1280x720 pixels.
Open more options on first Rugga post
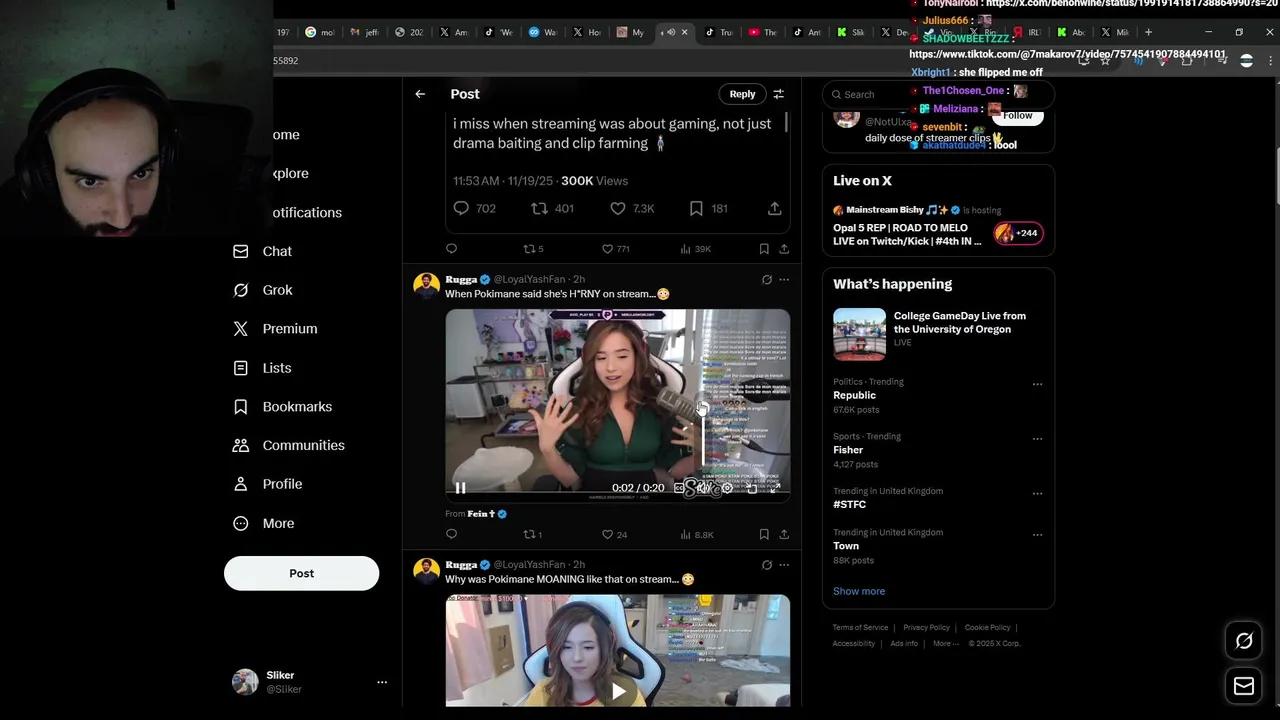pyautogui.click(x=784, y=280)
